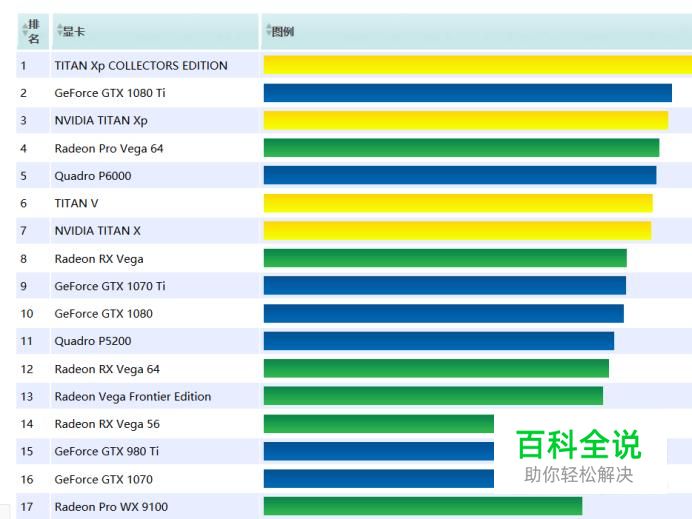
Task: Select Radeon Pro Vega 64 text
Action: (109, 149)
